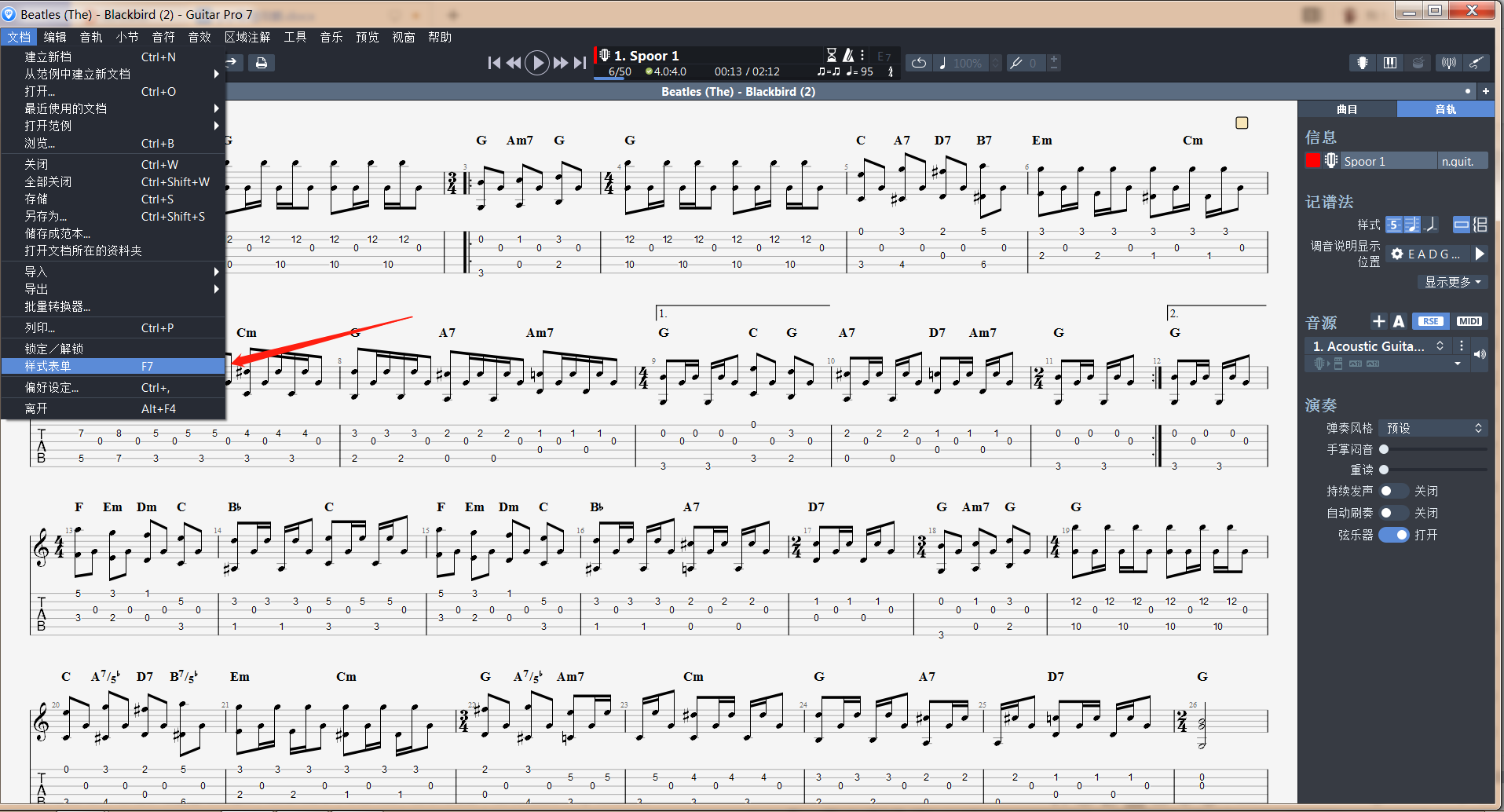
Task: Mute the Acoustic Guitar track speaker icon
Action: pyautogui.click(x=1481, y=353)
